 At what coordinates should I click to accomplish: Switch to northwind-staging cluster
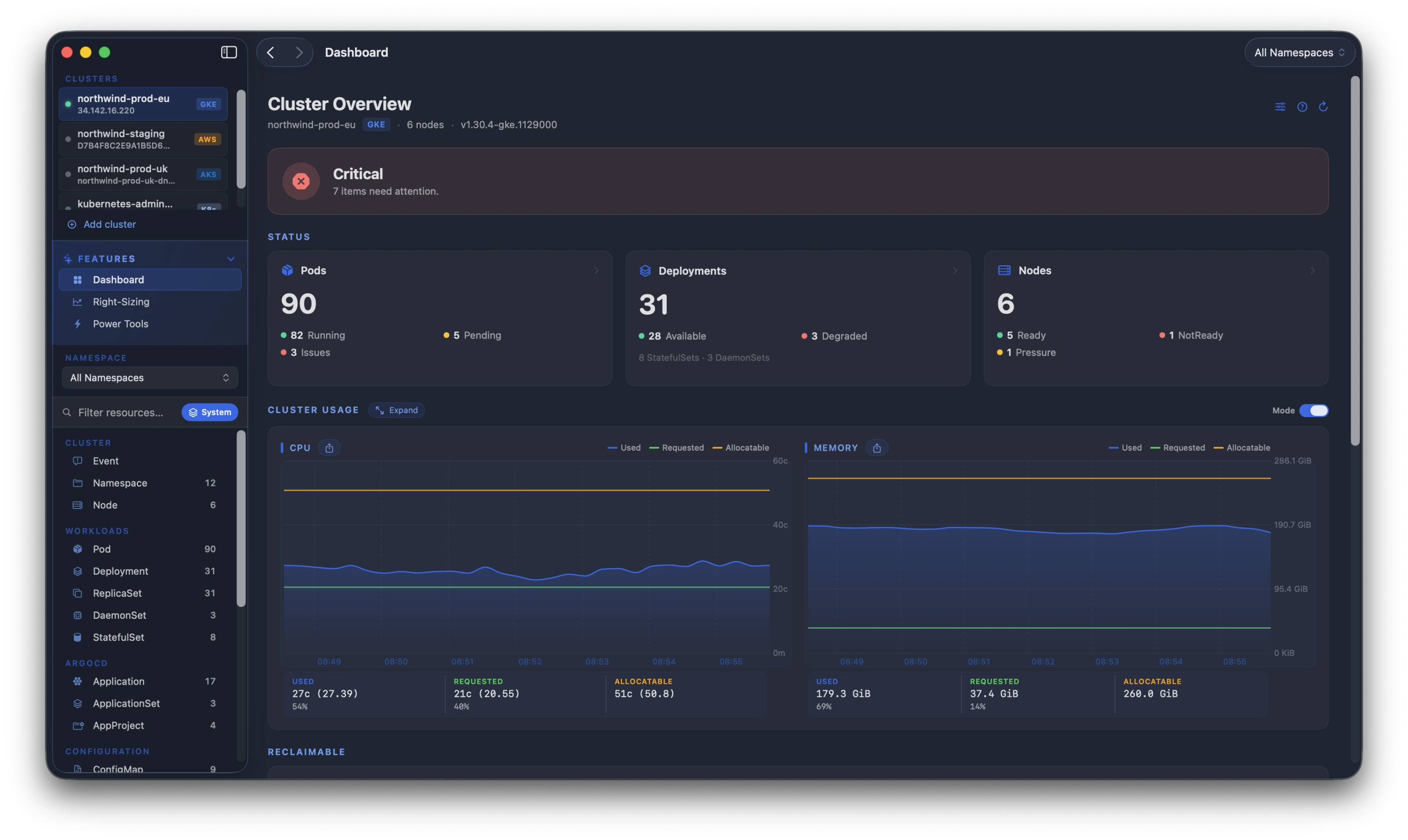(x=143, y=139)
